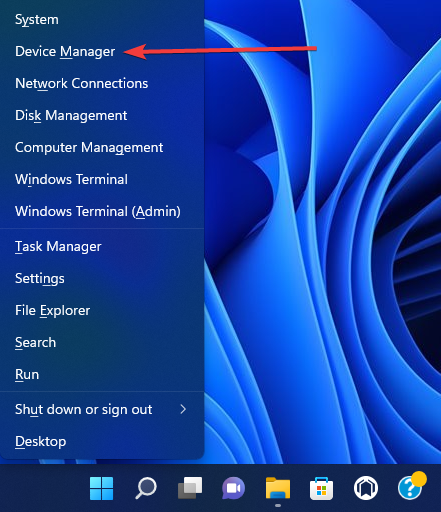This screenshot has width=441, height=512.
Task: Click the Windows Start button
Action: point(102,488)
